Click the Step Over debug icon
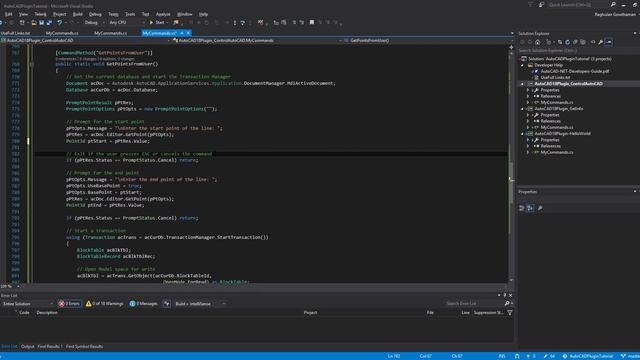This screenshot has height=360, width=640. [x=242, y=22]
